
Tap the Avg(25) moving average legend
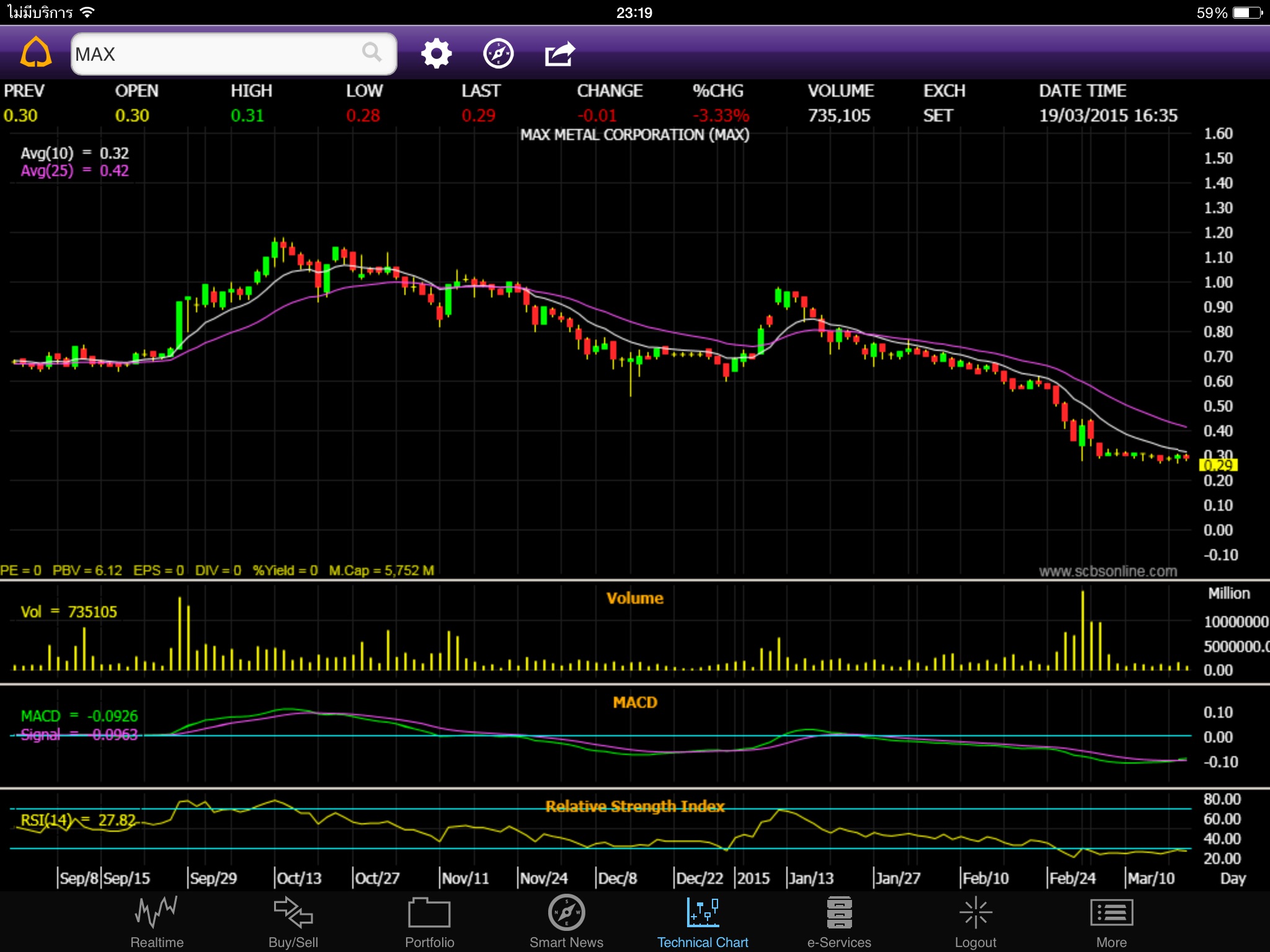74,170
